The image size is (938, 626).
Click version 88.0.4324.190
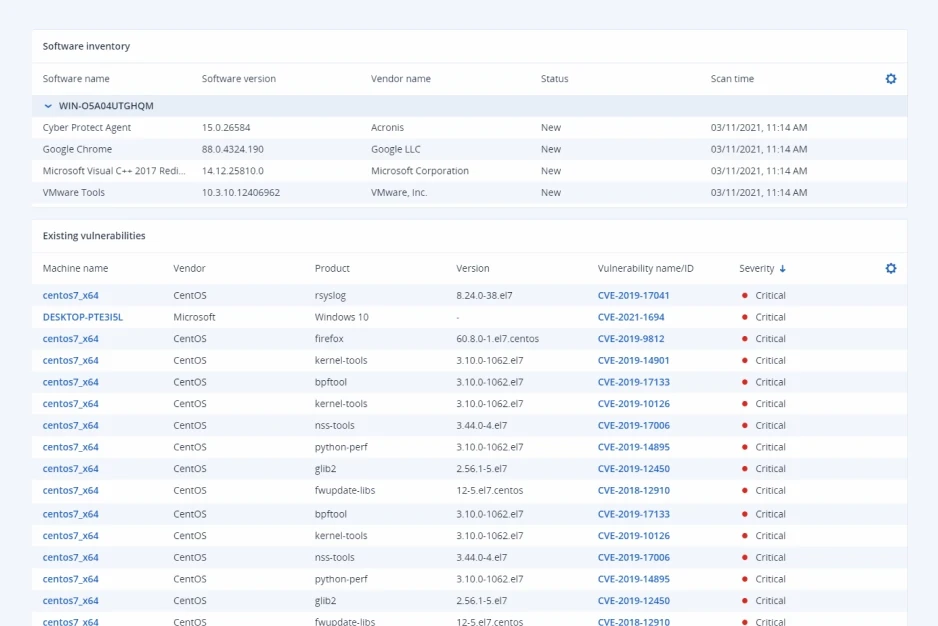coord(233,149)
